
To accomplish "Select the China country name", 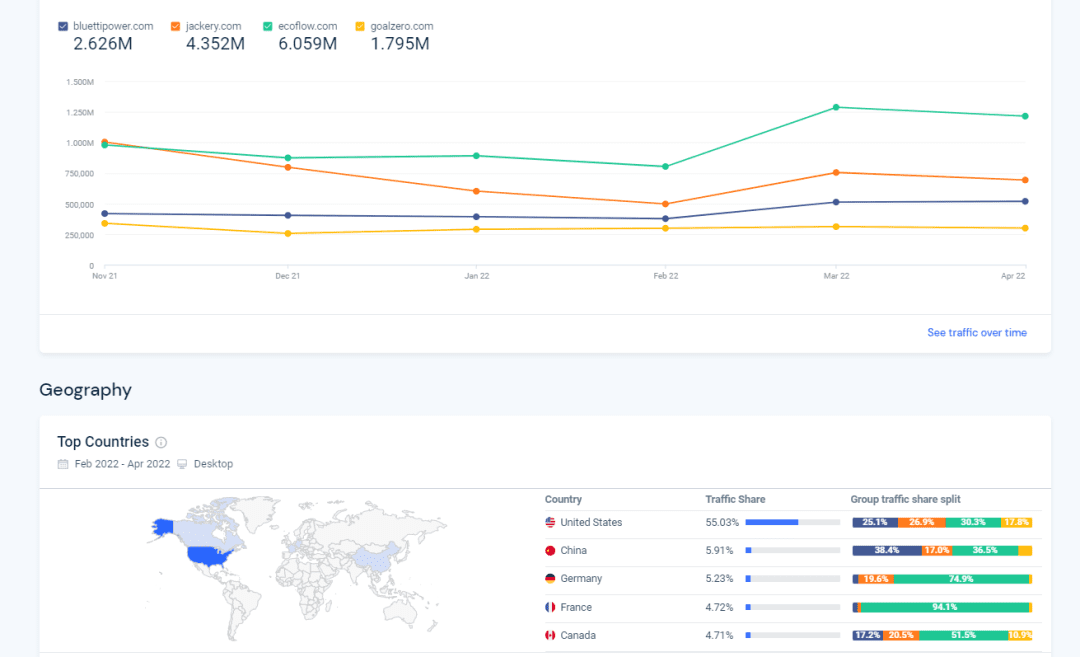I will (574, 551).
